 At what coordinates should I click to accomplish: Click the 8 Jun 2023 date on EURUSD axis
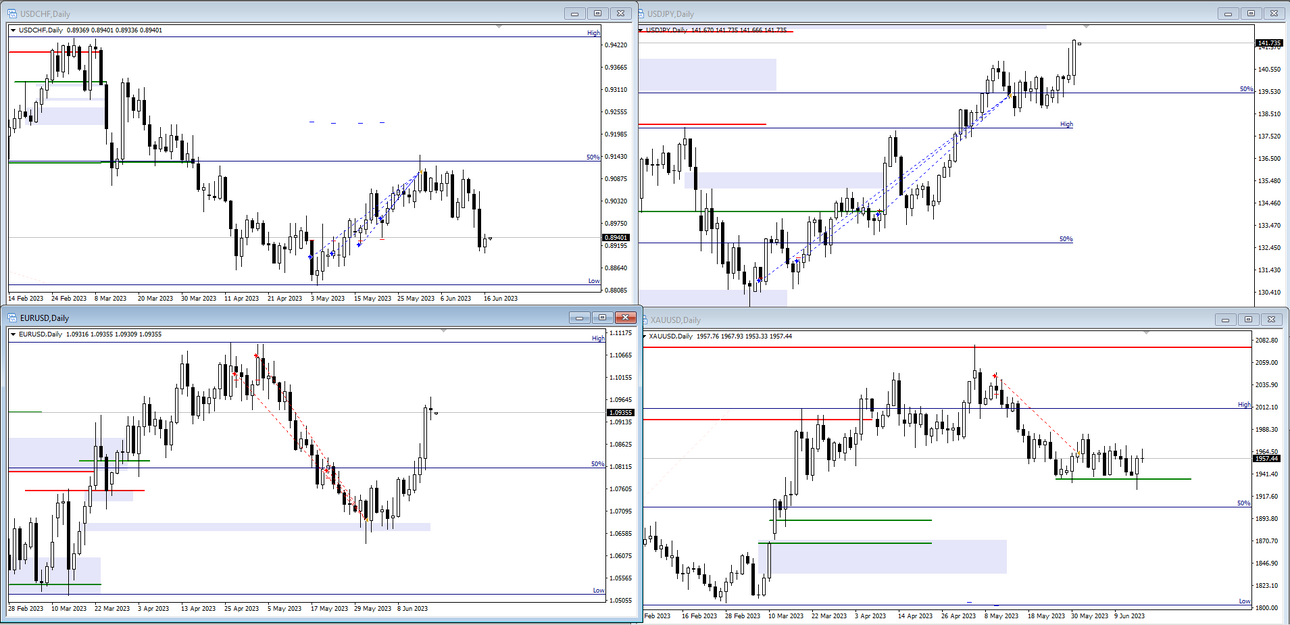click(x=413, y=607)
